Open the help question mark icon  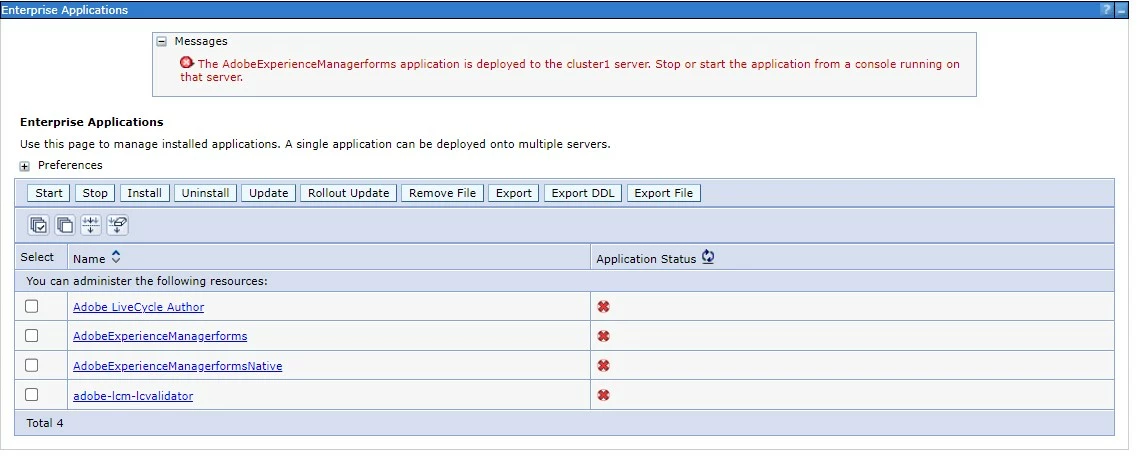coord(1107,10)
